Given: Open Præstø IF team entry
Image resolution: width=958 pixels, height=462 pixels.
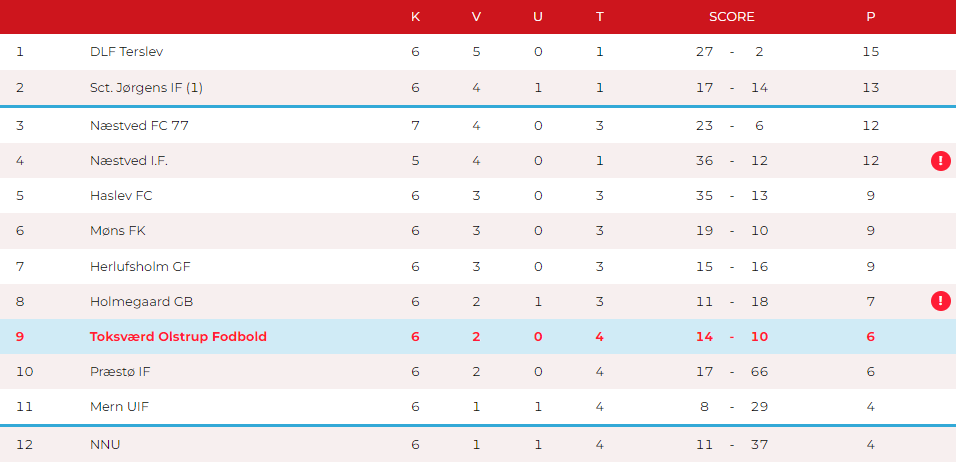Looking at the screenshot, I should (x=120, y=372).
